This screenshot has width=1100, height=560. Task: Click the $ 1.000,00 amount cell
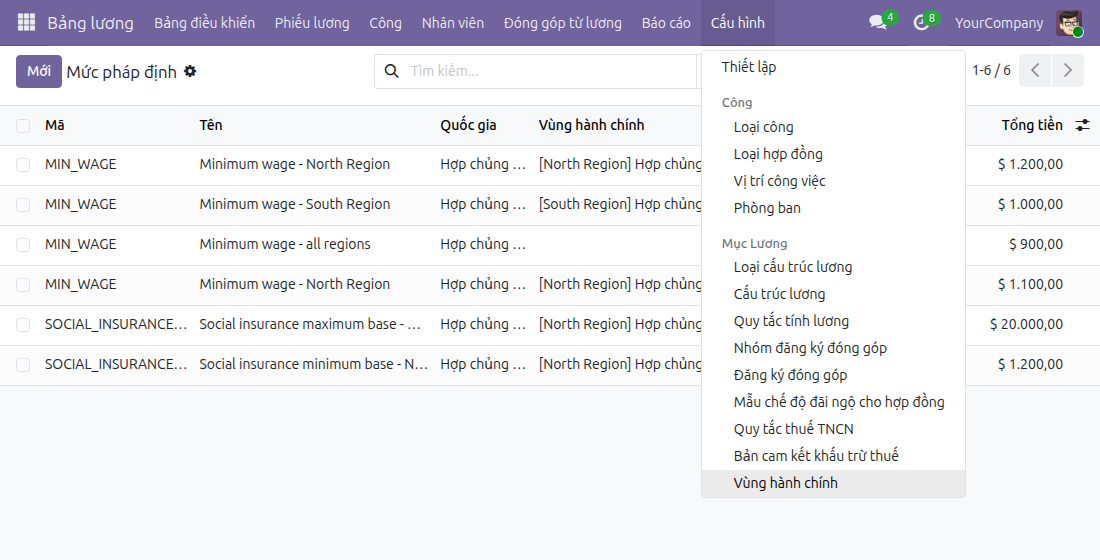click(1030, 204)
